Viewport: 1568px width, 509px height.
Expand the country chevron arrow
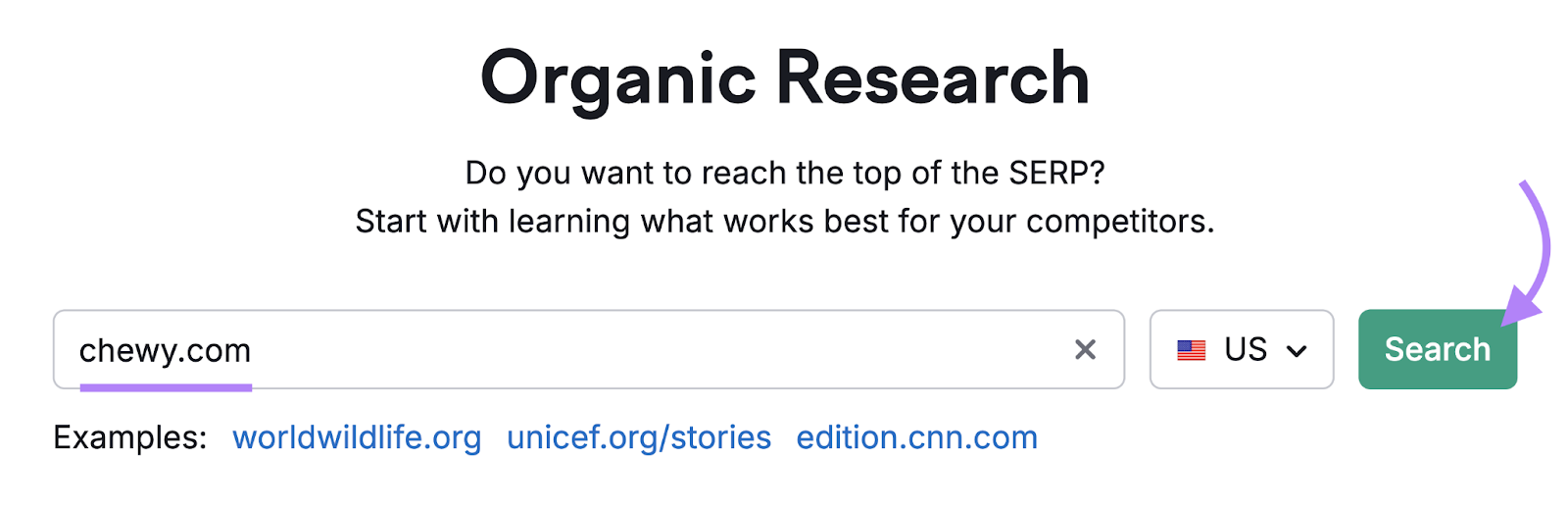pyautogui.click(x=1297, y=351)
